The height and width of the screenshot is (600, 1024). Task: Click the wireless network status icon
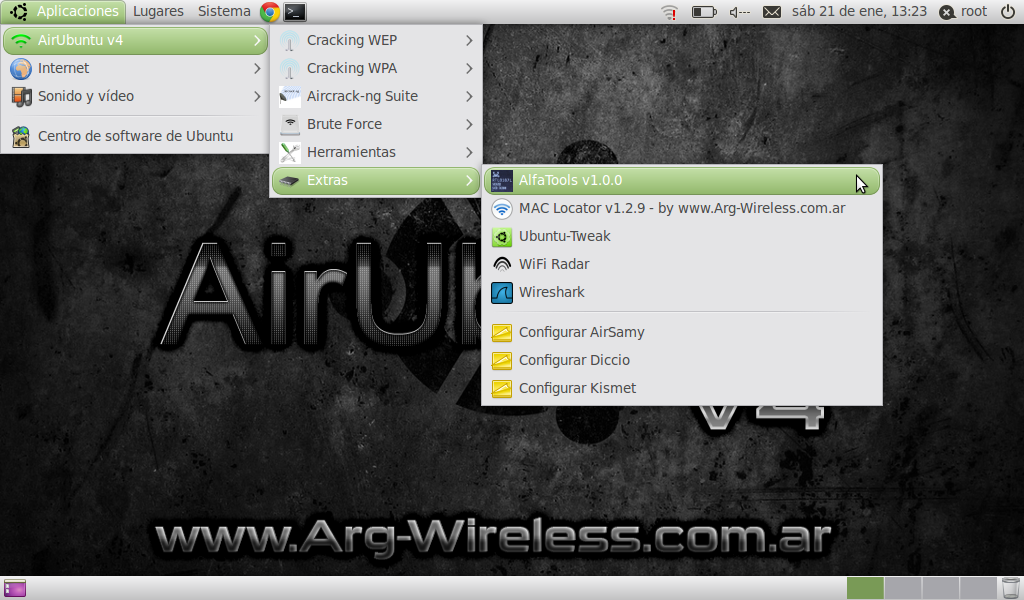[x=669, y=12]
